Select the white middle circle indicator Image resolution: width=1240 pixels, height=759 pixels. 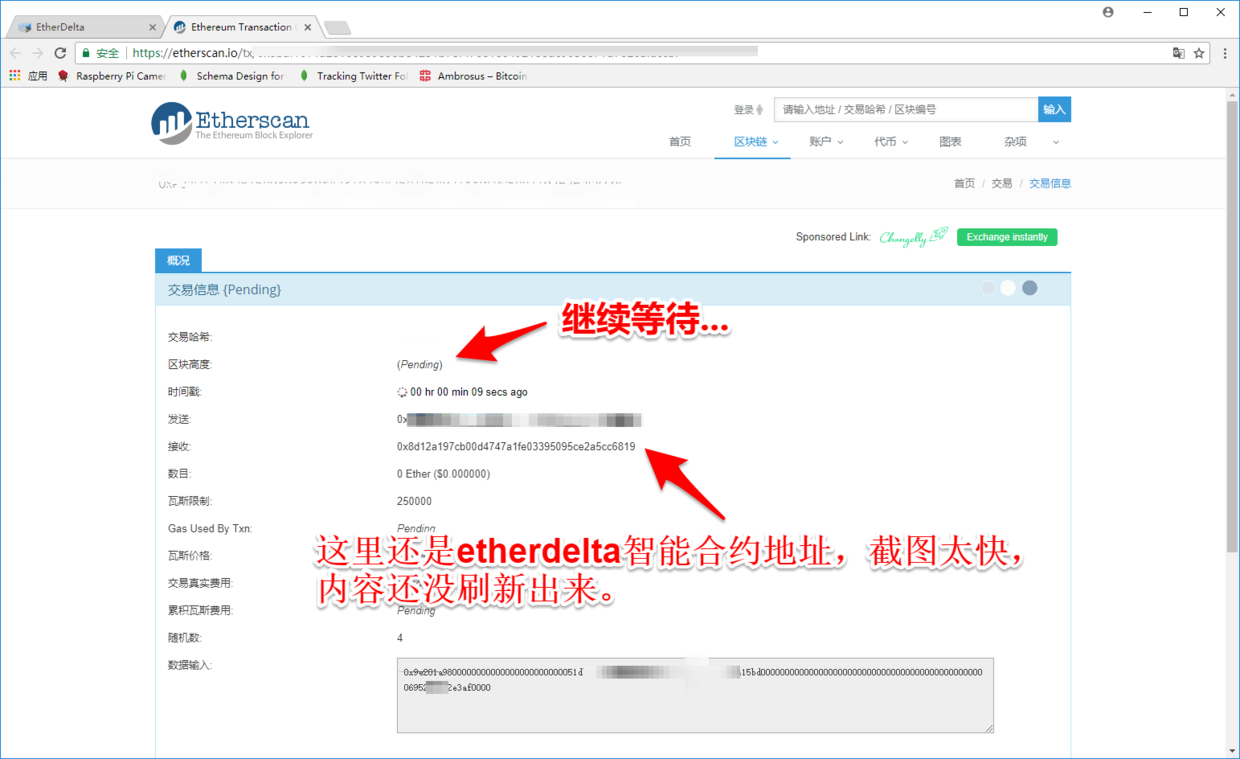[1008, 288]
